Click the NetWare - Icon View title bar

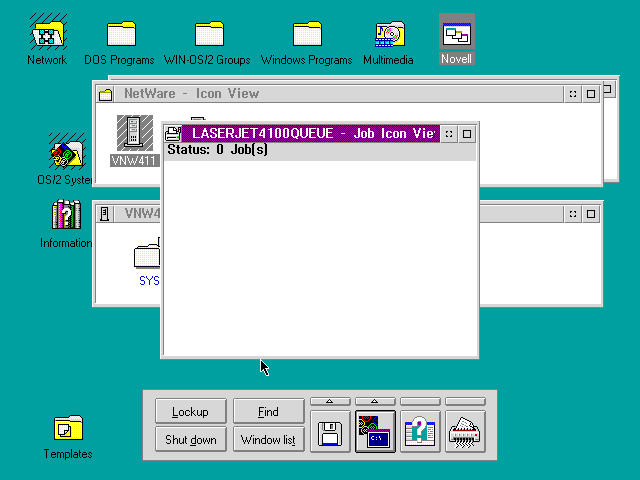[x=338, y=94]
